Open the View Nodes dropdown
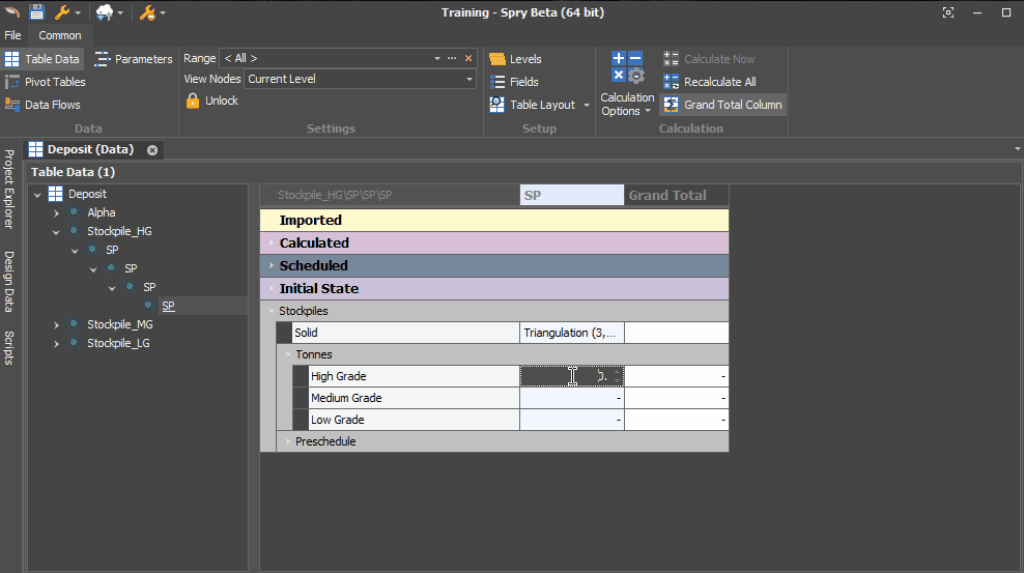Screen dimensions: 1024x573 point(469,79)
